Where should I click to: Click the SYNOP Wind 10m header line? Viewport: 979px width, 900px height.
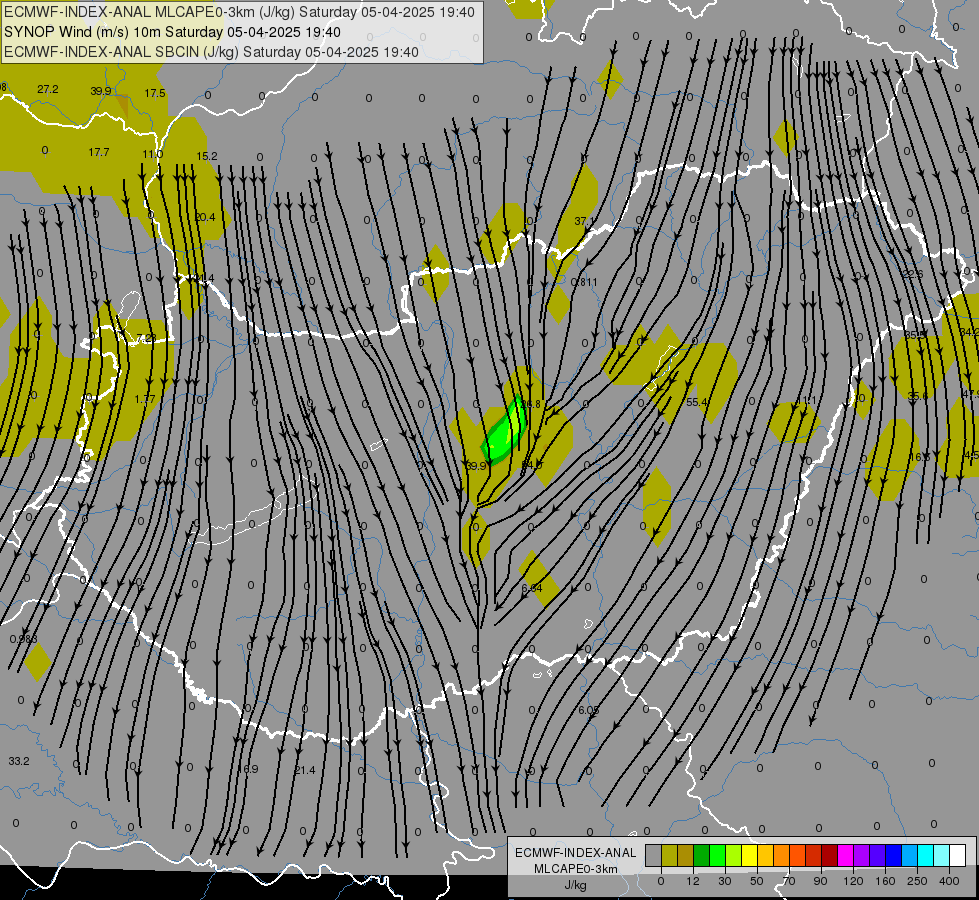[172, 32]
